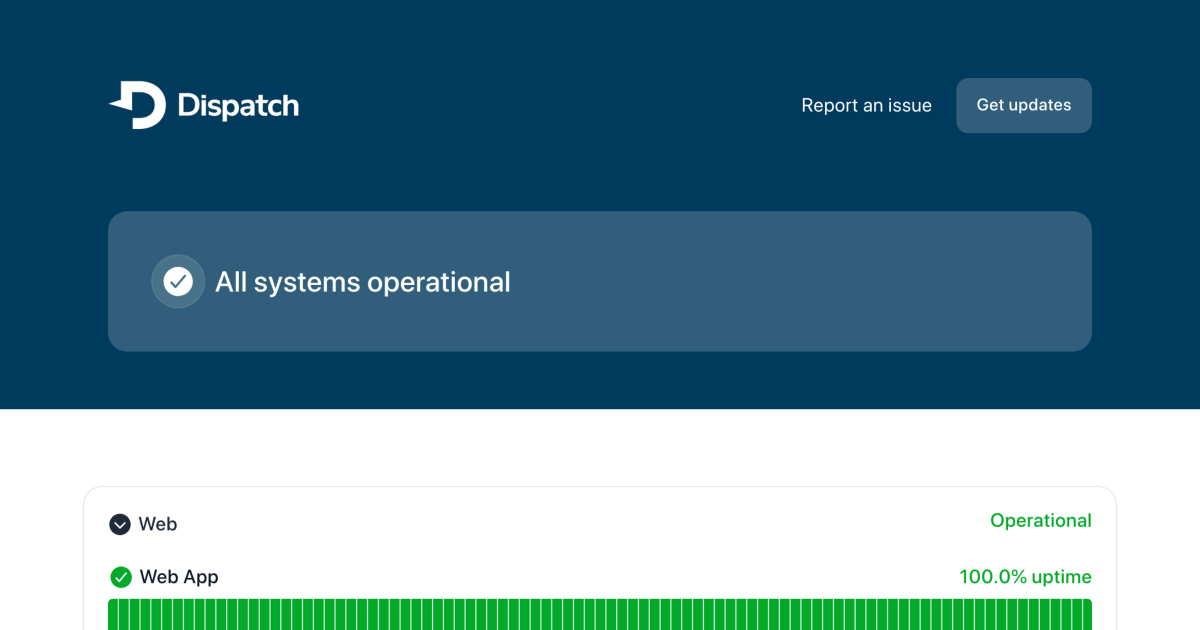
Task: Click the Web group Operational status label
Action: point(1040,521)
